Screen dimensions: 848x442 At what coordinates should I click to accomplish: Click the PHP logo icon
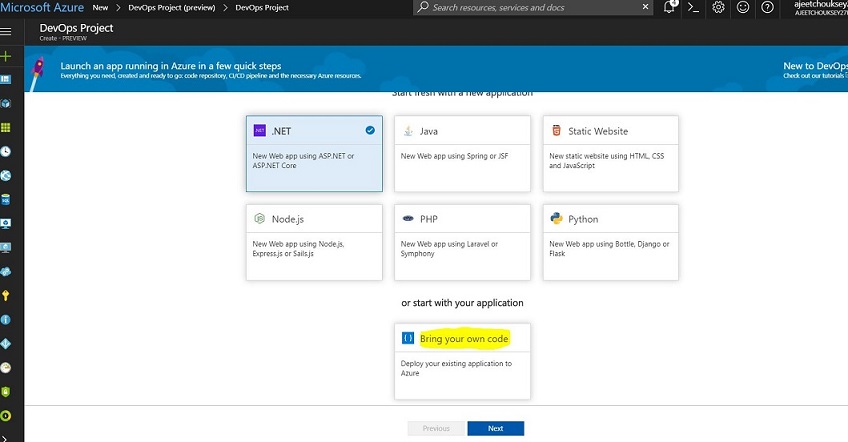pyautogui.click(x=408, y=219)
